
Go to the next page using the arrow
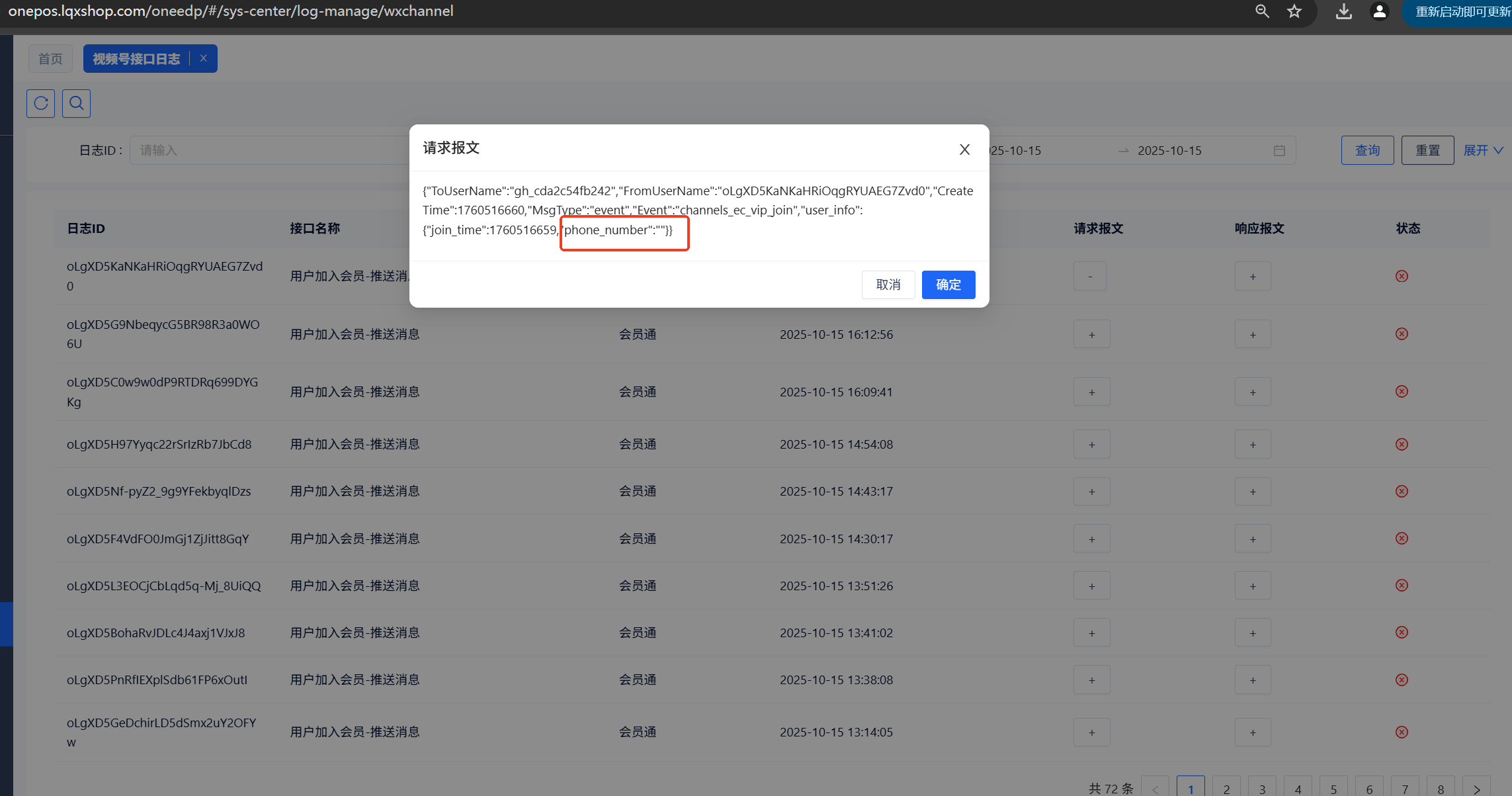(1476, 788)
